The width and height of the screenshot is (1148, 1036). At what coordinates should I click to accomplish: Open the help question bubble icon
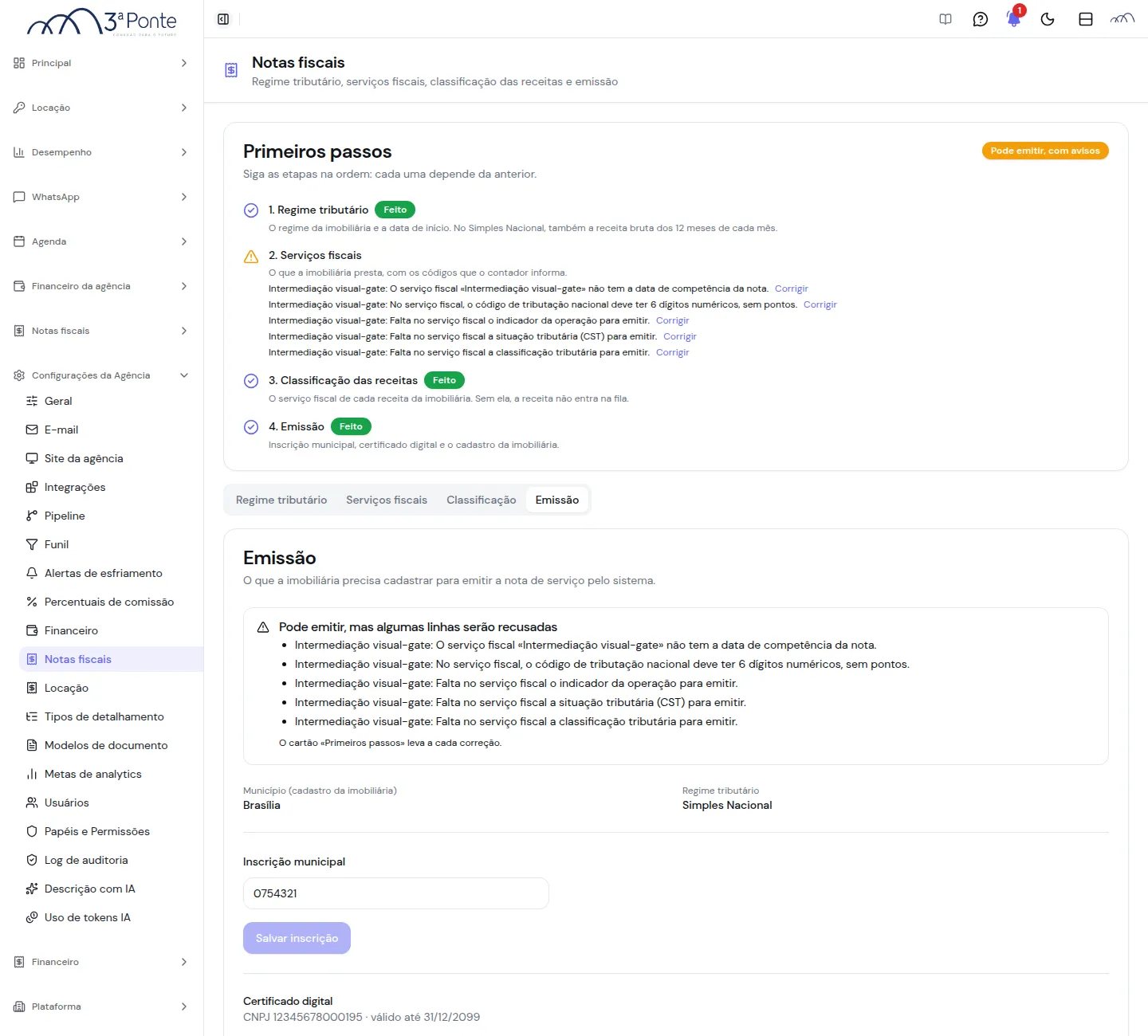pos(981,19)
